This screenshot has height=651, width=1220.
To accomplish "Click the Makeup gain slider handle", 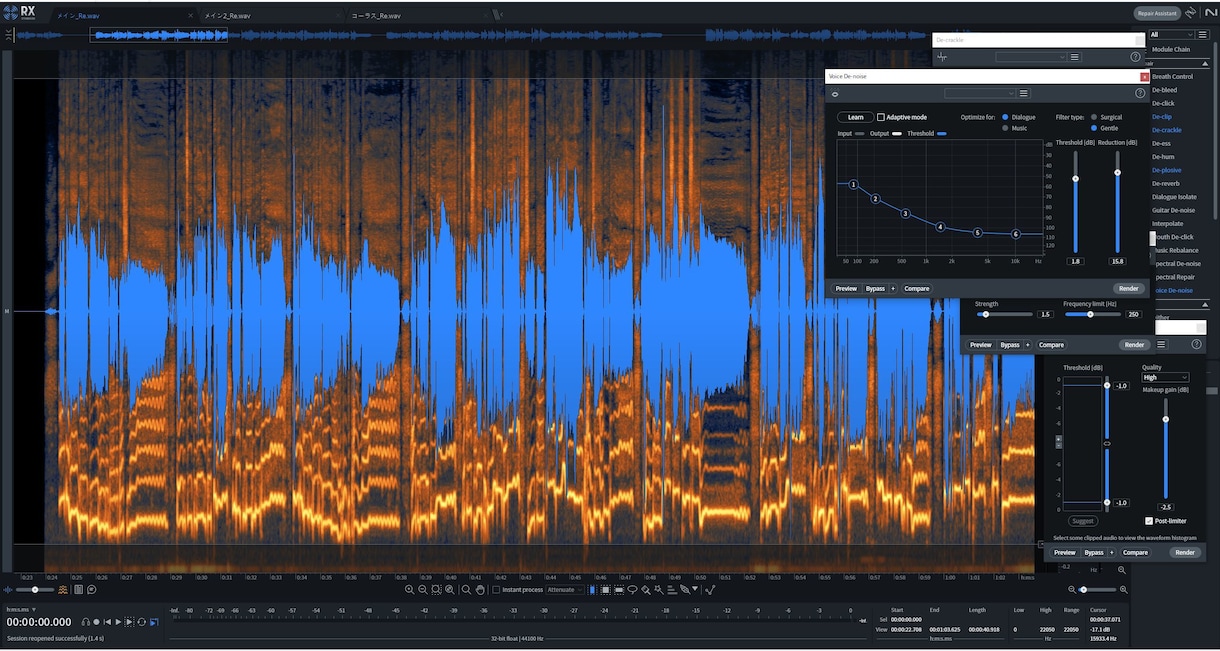I will 1165,419.
